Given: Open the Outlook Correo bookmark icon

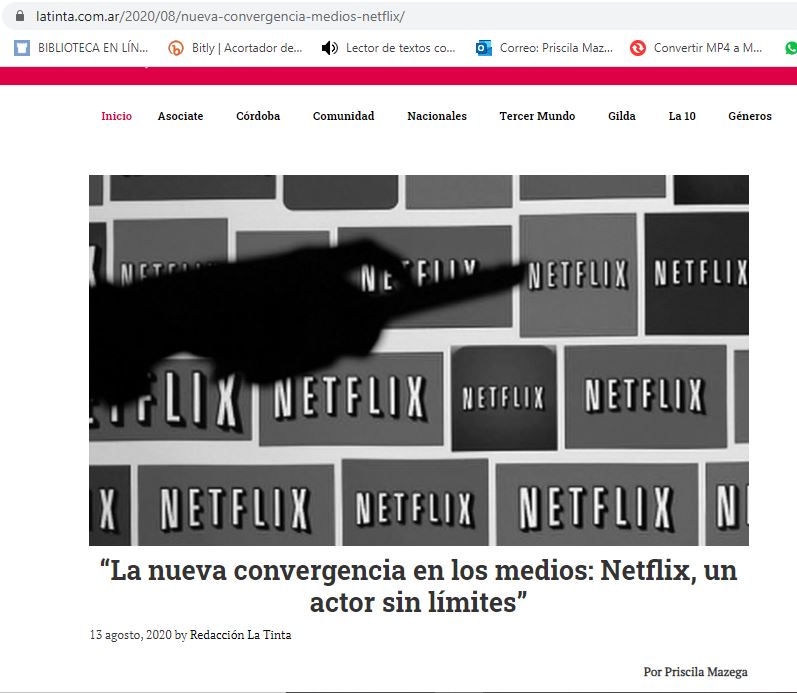Looking at the screenshot, I should [x=483, y=48].
